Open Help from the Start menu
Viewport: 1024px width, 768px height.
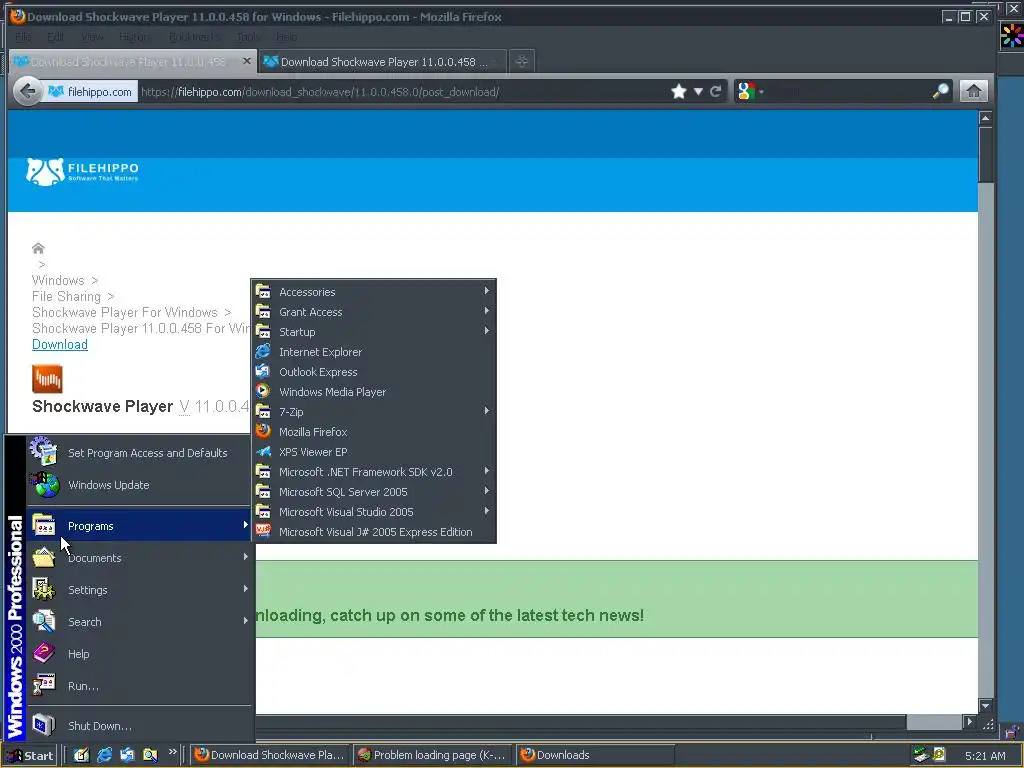[x=140, y=654]
